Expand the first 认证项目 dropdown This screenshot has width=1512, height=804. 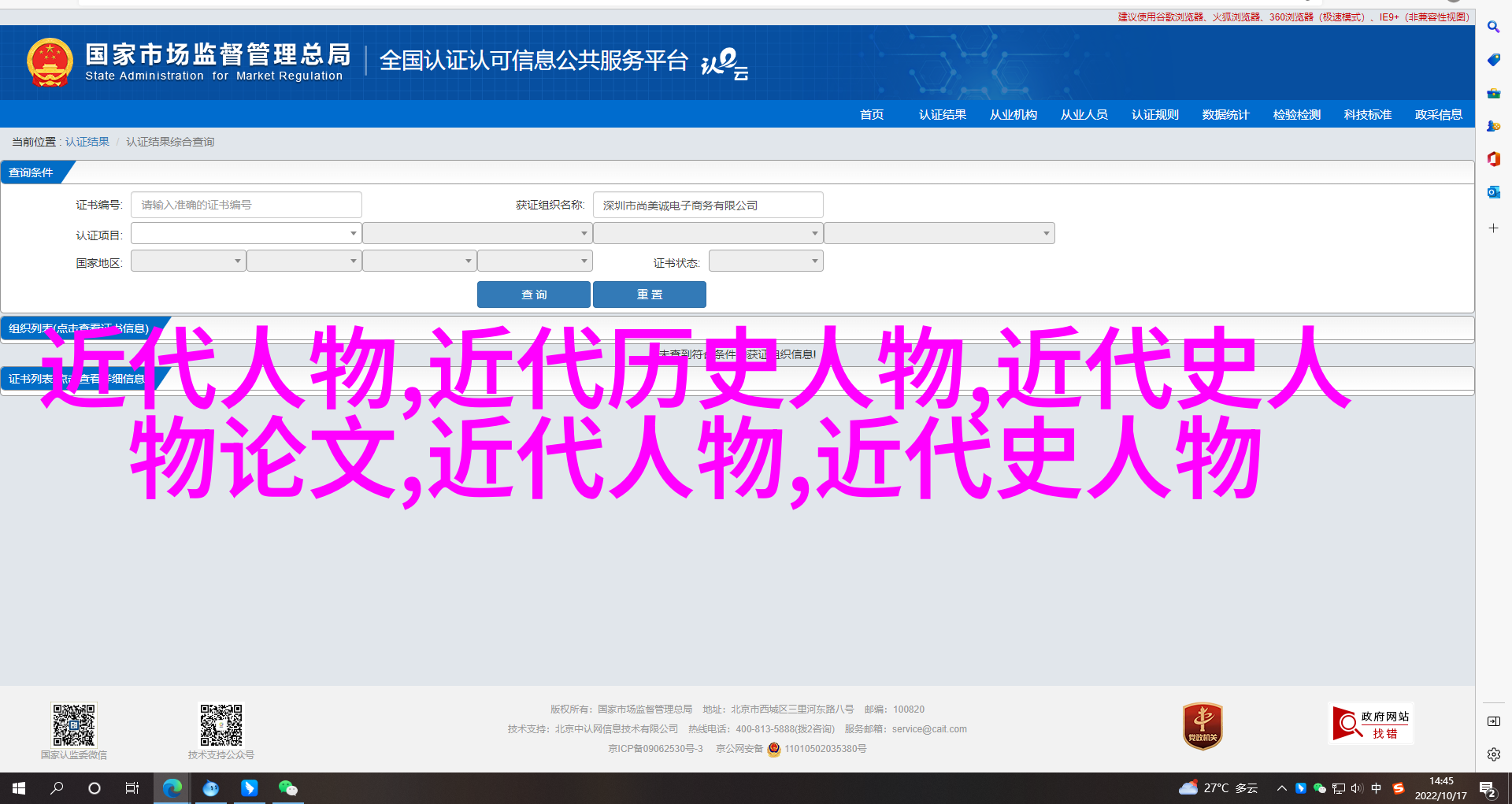pyautogui.click(x=246, y=233)
